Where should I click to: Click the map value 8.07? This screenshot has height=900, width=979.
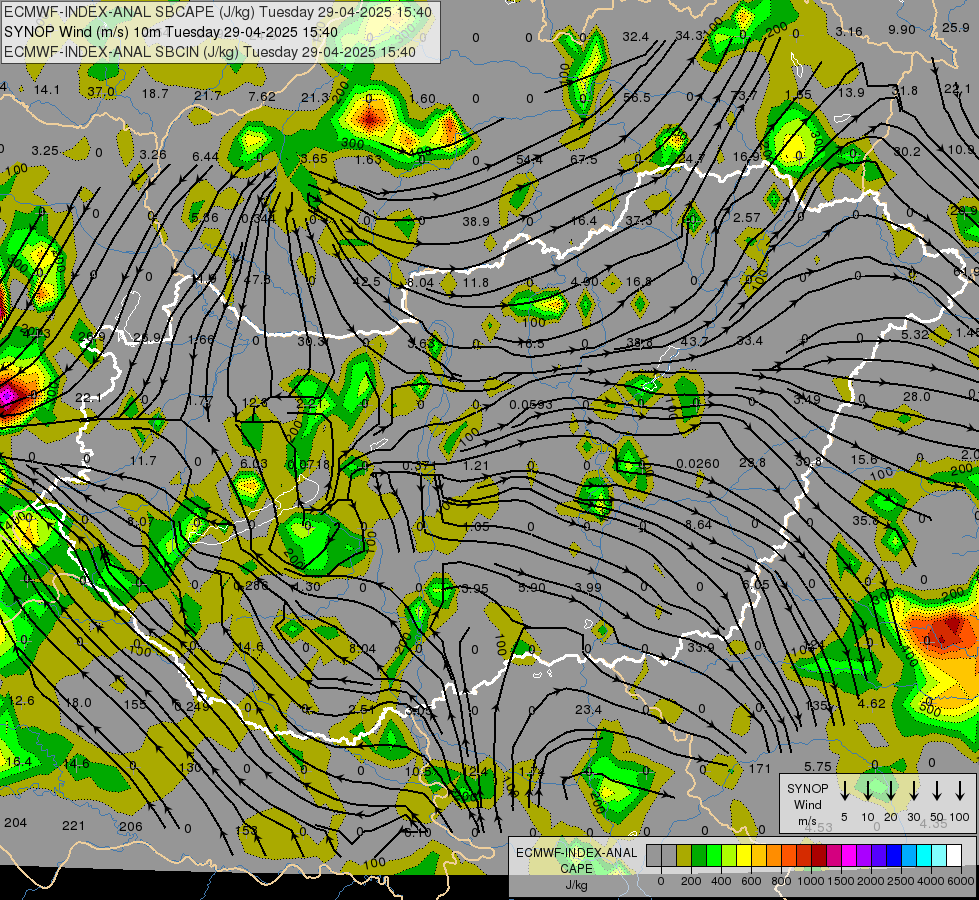140,522
